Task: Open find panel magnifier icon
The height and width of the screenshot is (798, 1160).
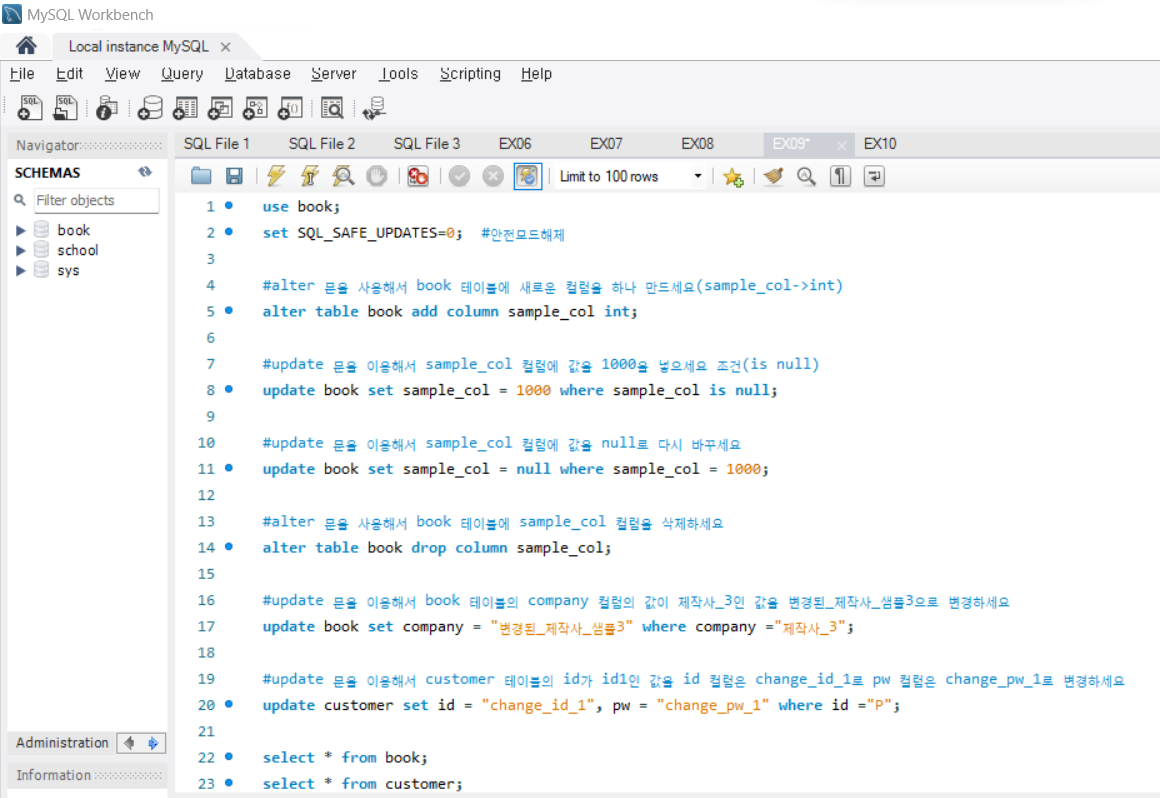Action: (x=806, y=176)
